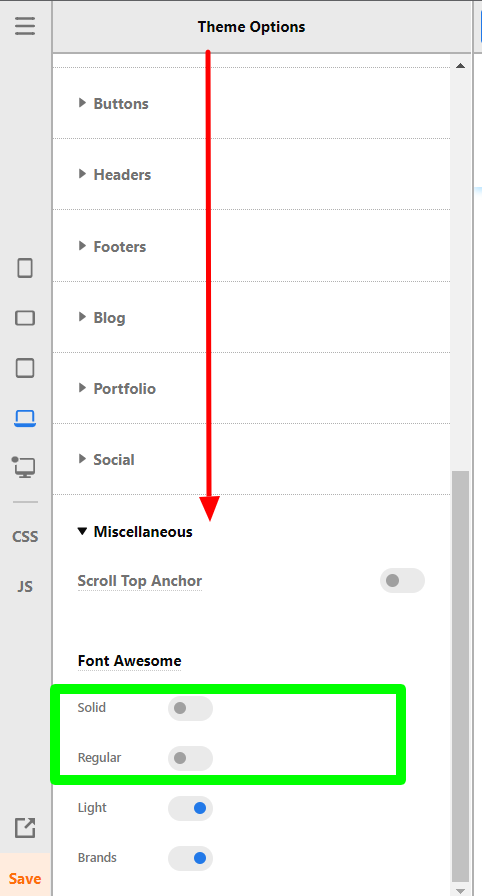Turn on Font Awesome Regular toggle
482x896 pixels.
point(190,758)
